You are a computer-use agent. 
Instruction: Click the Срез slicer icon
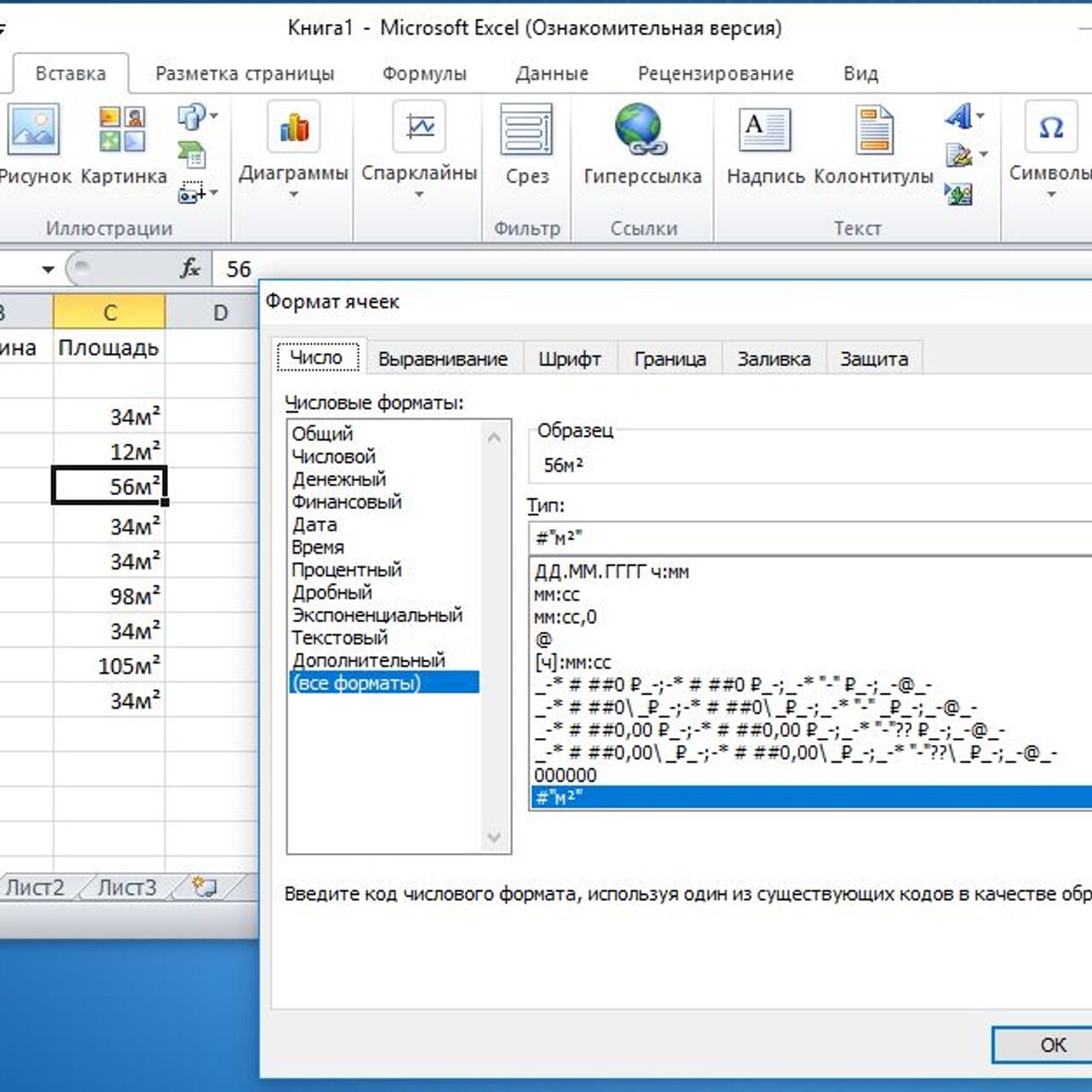tap(526, 130)
